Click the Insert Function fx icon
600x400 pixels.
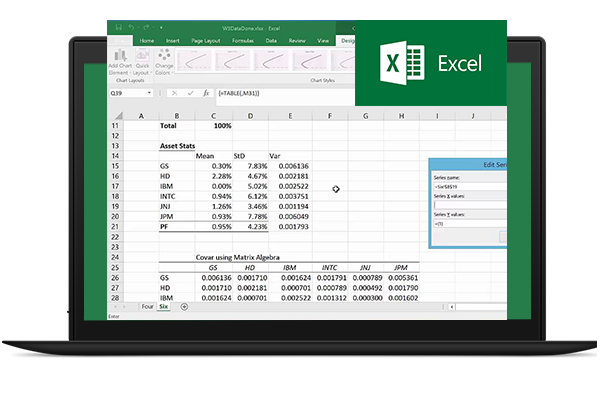click(x=206, y=93)
